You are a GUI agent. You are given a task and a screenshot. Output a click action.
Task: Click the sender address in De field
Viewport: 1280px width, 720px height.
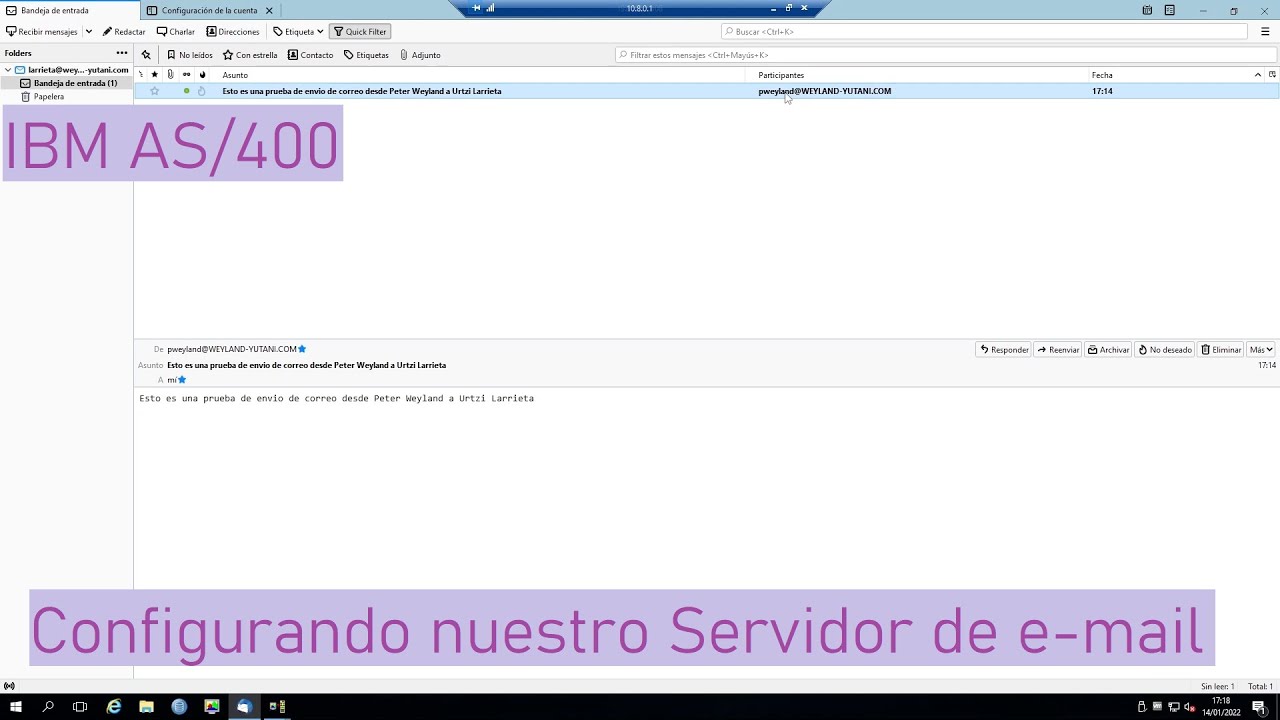tap(232, 349)
